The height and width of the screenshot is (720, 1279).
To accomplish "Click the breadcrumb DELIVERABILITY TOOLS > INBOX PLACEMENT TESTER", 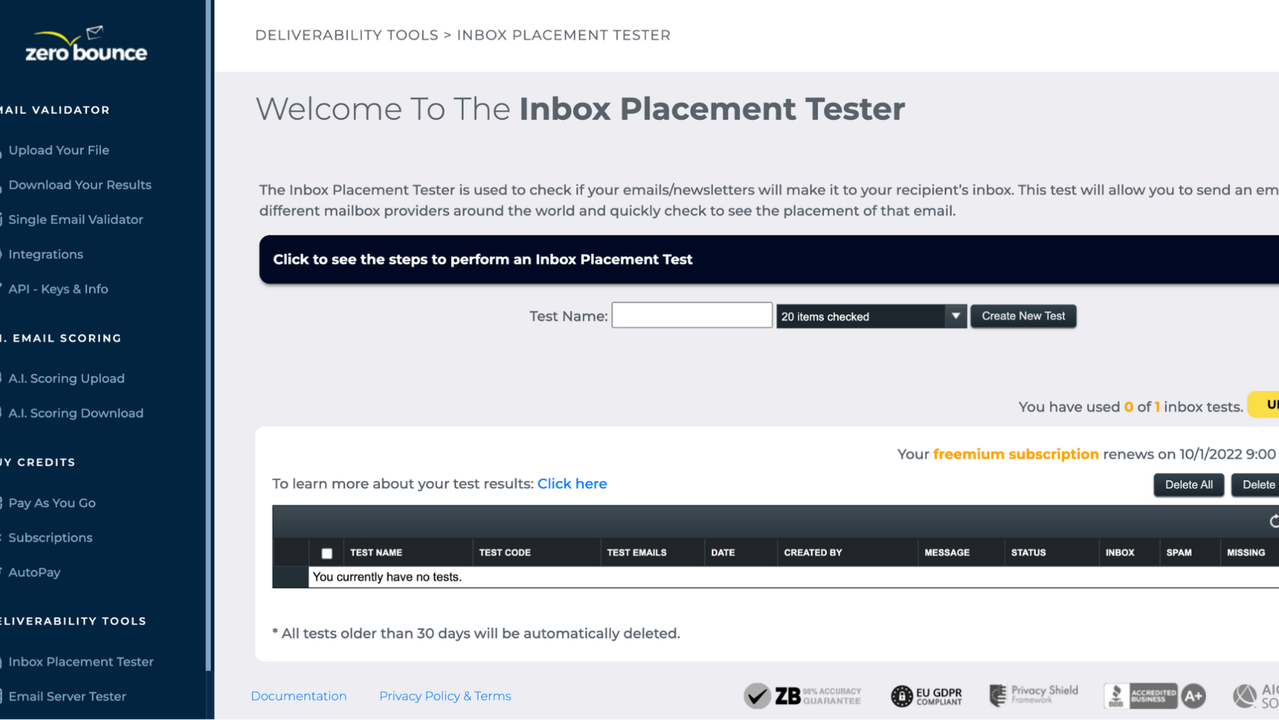I will 463,35.
